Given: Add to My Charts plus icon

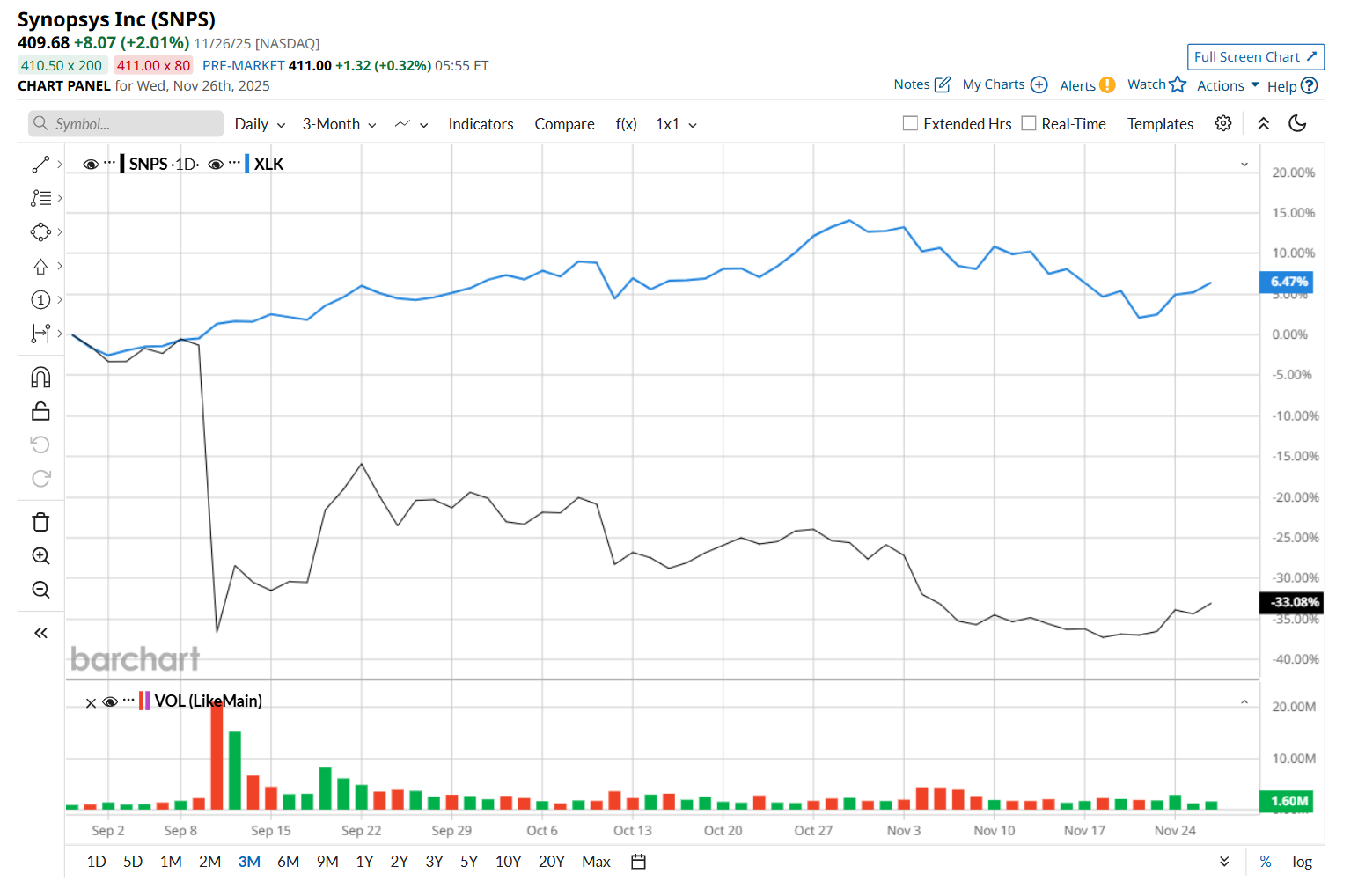Looking at the screenshot, I should tap(1039, 84).
